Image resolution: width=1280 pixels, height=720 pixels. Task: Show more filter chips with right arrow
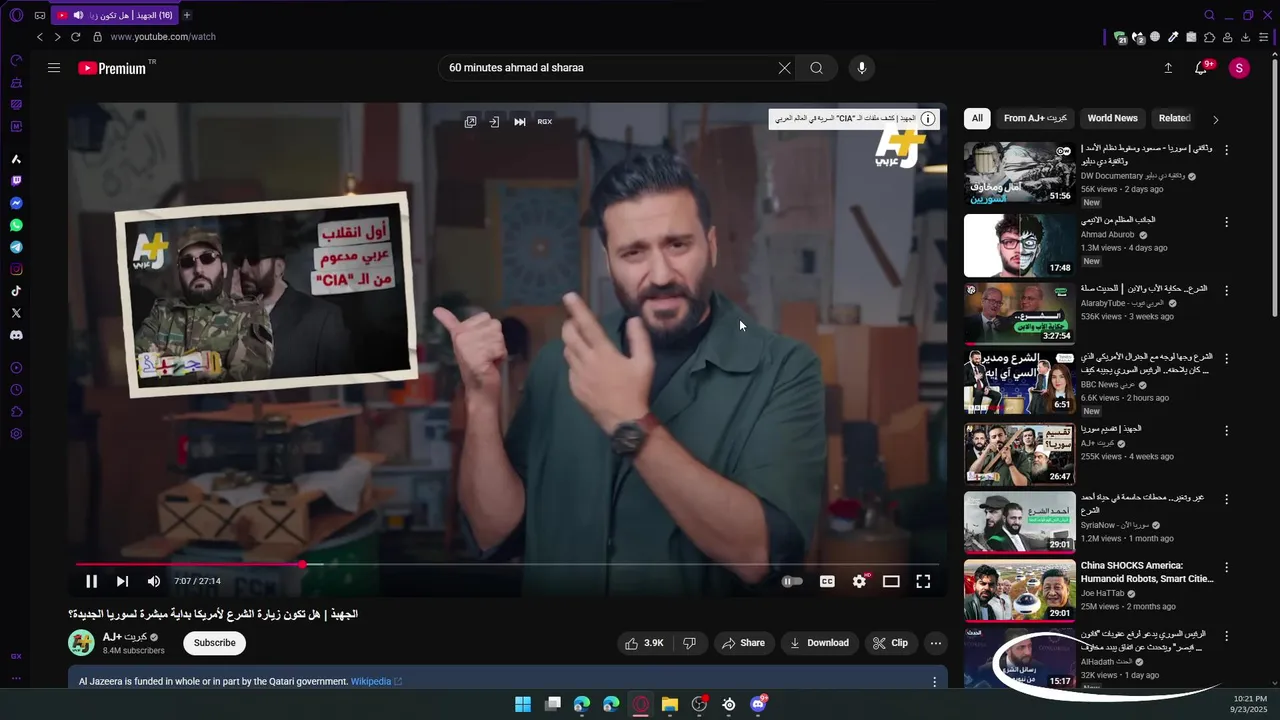[1216, 119]
